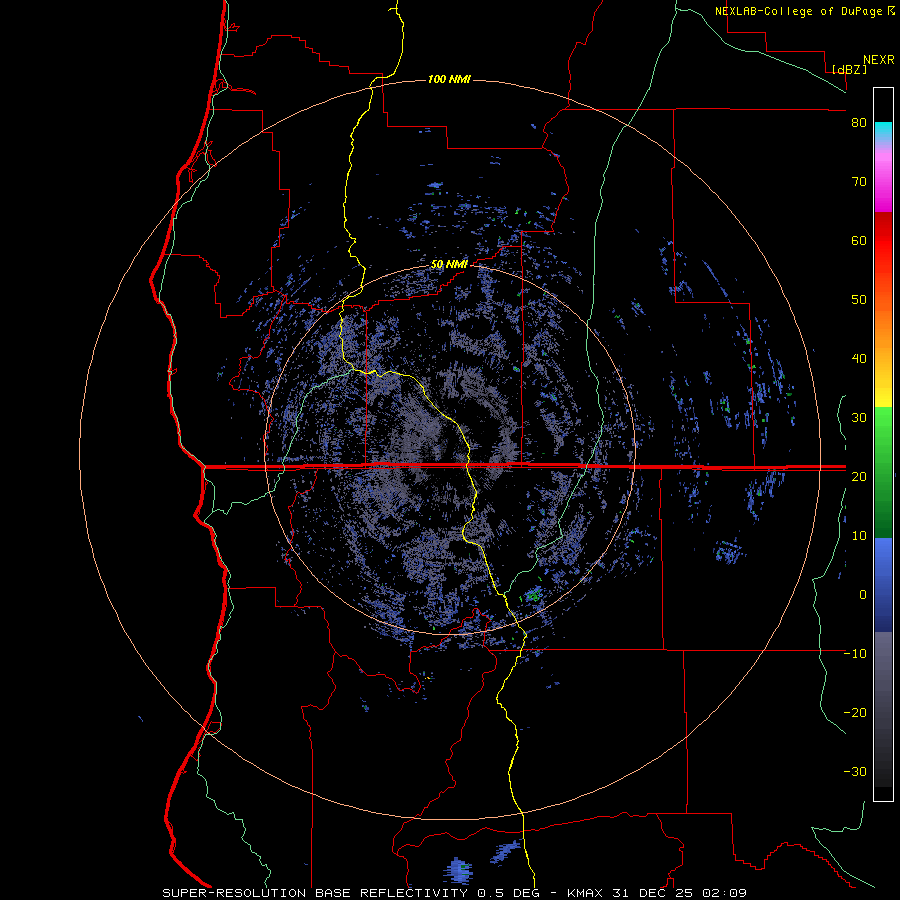This screenshot has width=900, height=900.
Task: Click the -30 value on the dBZ scale
Action: (855, 772)
